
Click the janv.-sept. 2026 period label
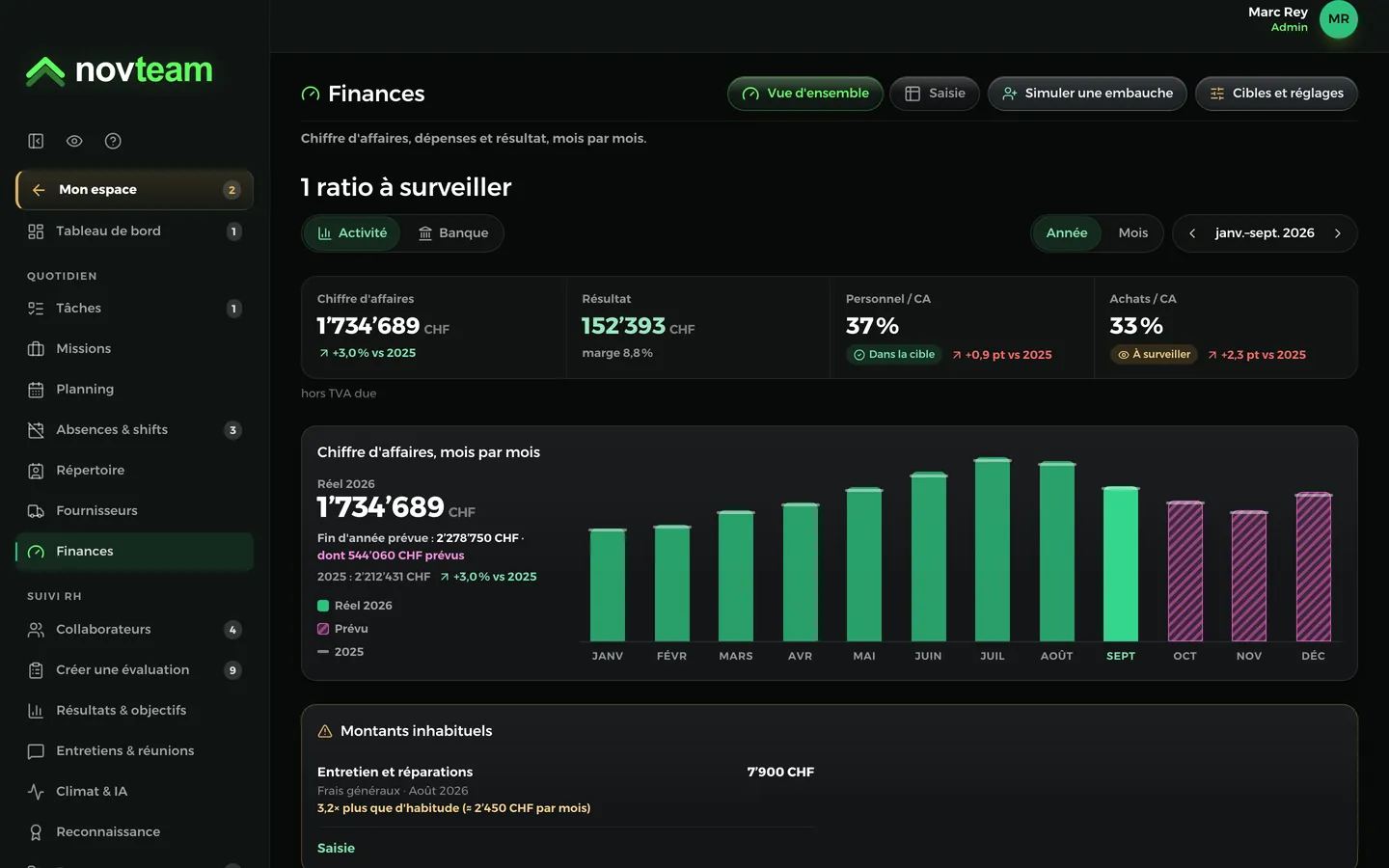point(1265,233)
